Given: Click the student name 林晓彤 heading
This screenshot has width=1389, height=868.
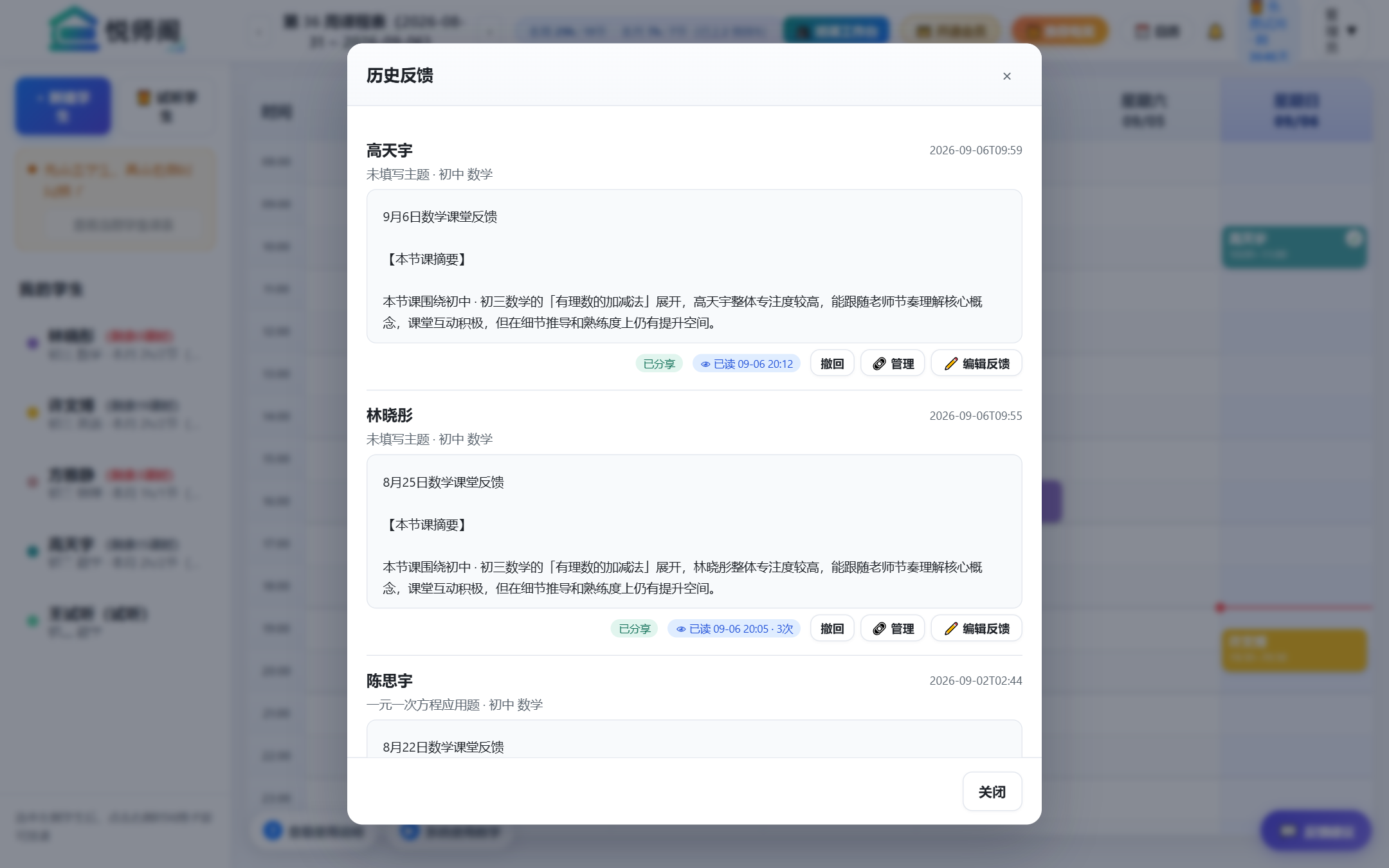Looking at the screenshot, I should pos(389,415).
